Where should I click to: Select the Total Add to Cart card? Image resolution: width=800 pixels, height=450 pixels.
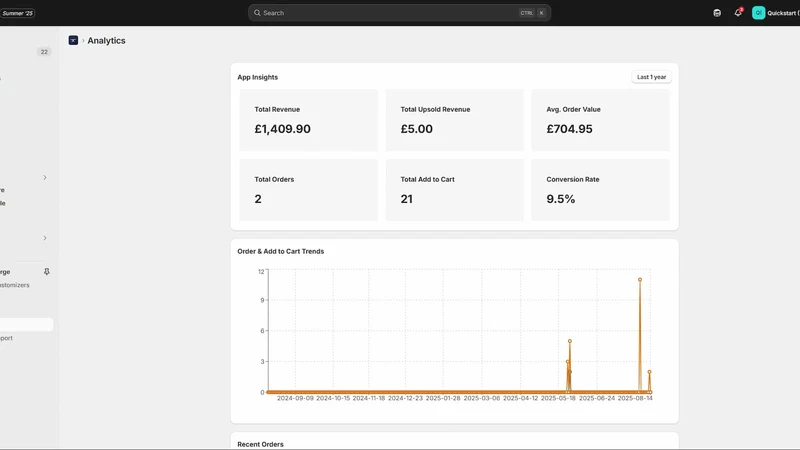455,190
